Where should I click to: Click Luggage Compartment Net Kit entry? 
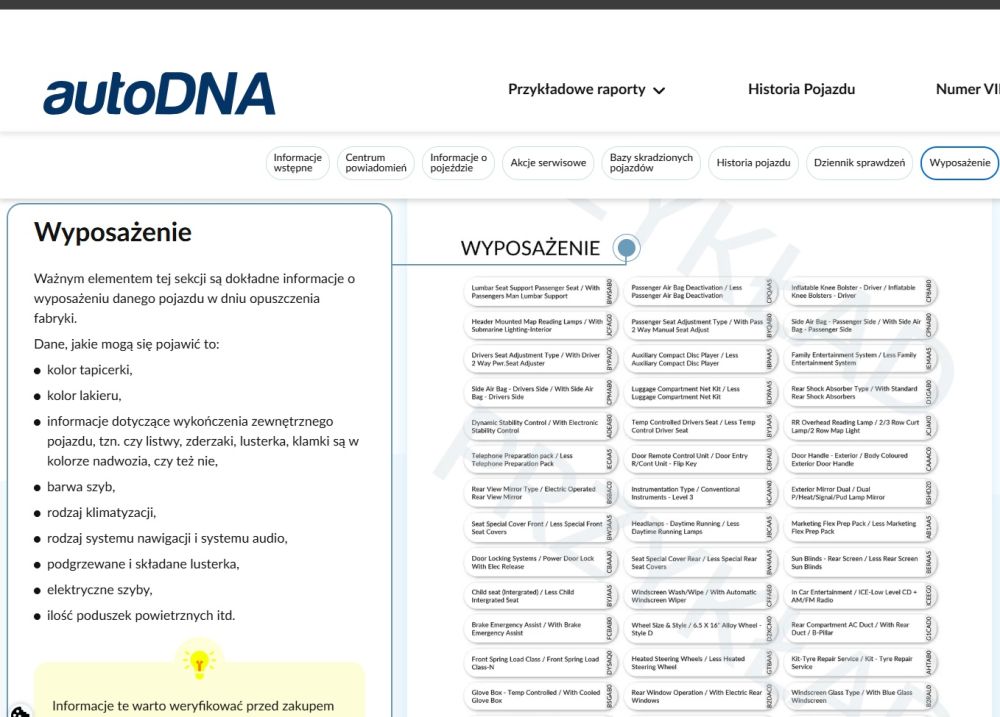699,392
